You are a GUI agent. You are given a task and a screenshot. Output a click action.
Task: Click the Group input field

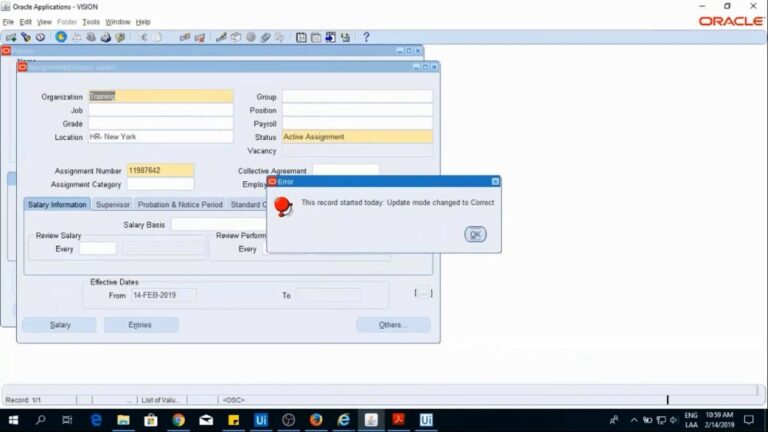[358, 96]
